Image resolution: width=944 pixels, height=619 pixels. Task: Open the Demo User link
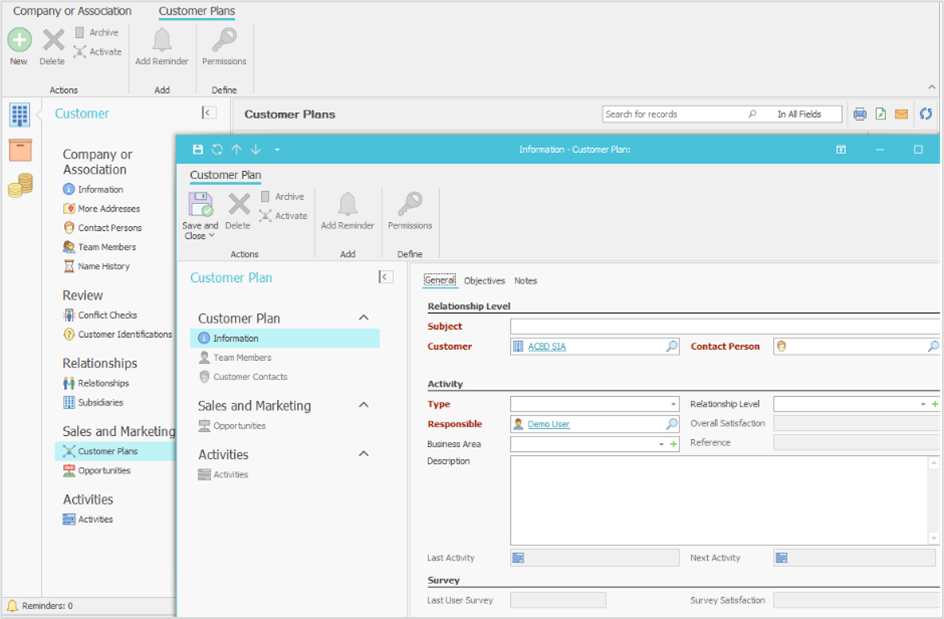click(x=548, y=424)
